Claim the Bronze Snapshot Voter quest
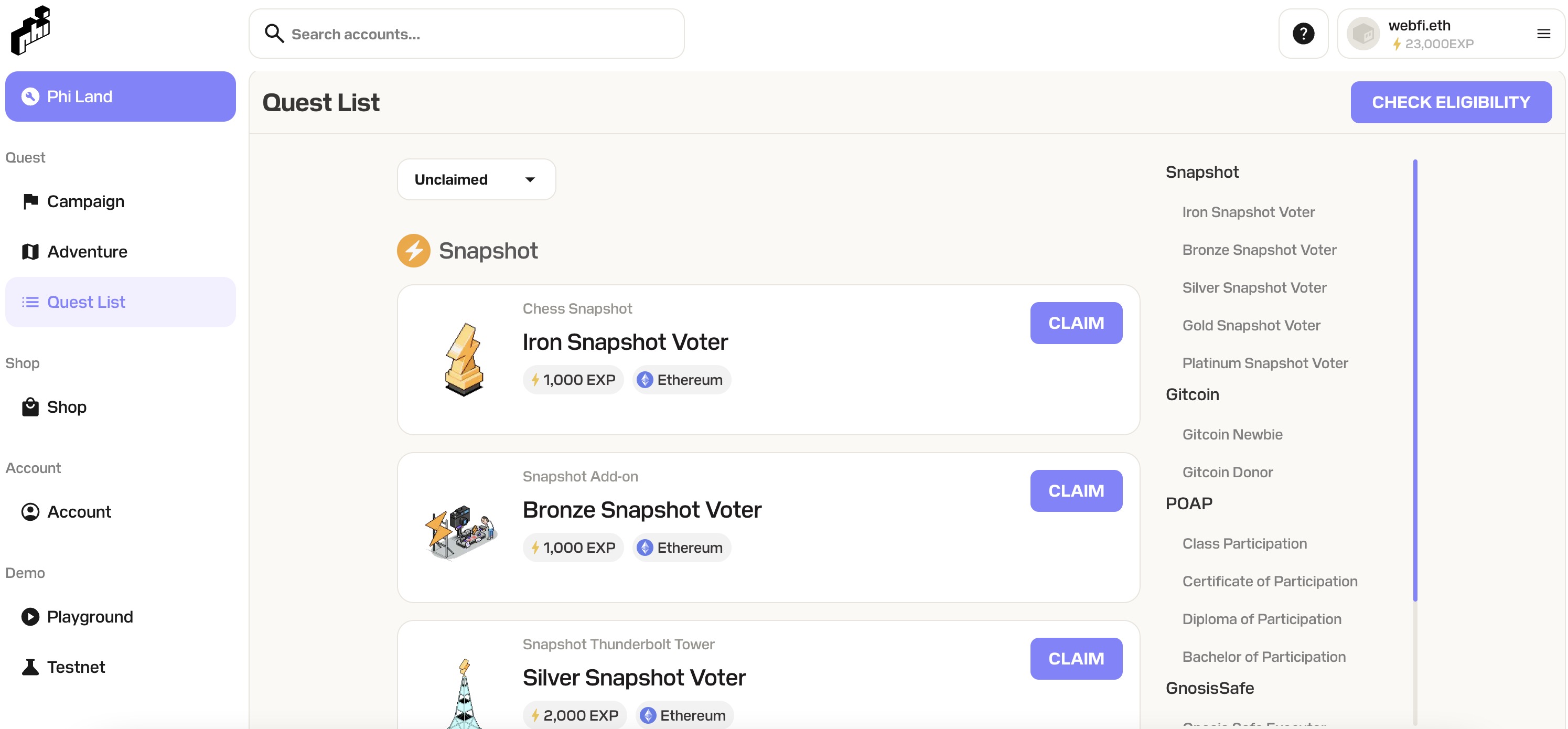 click(x=1076, y=490)
